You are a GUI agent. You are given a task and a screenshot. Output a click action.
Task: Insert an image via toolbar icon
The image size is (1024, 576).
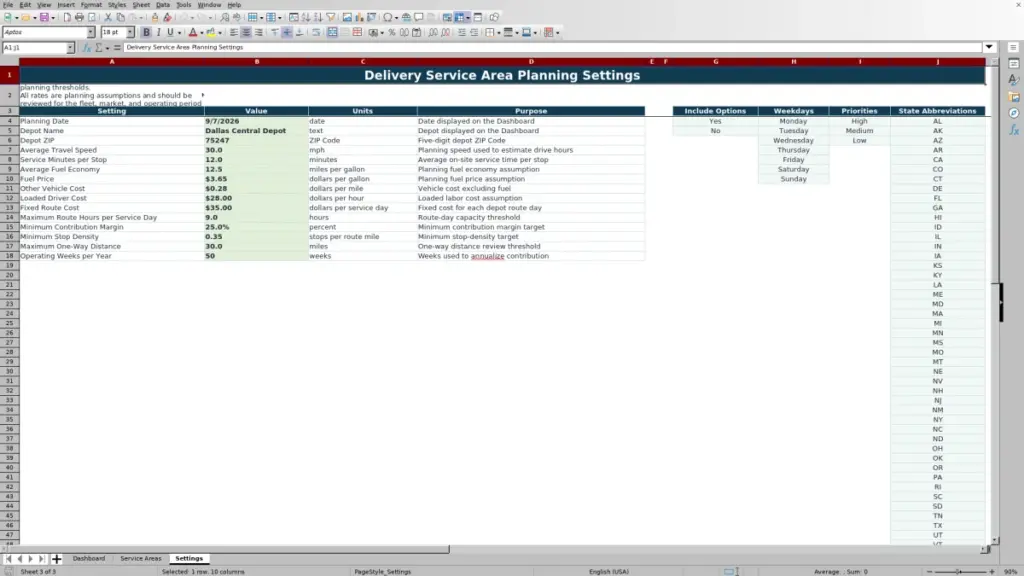347,17
